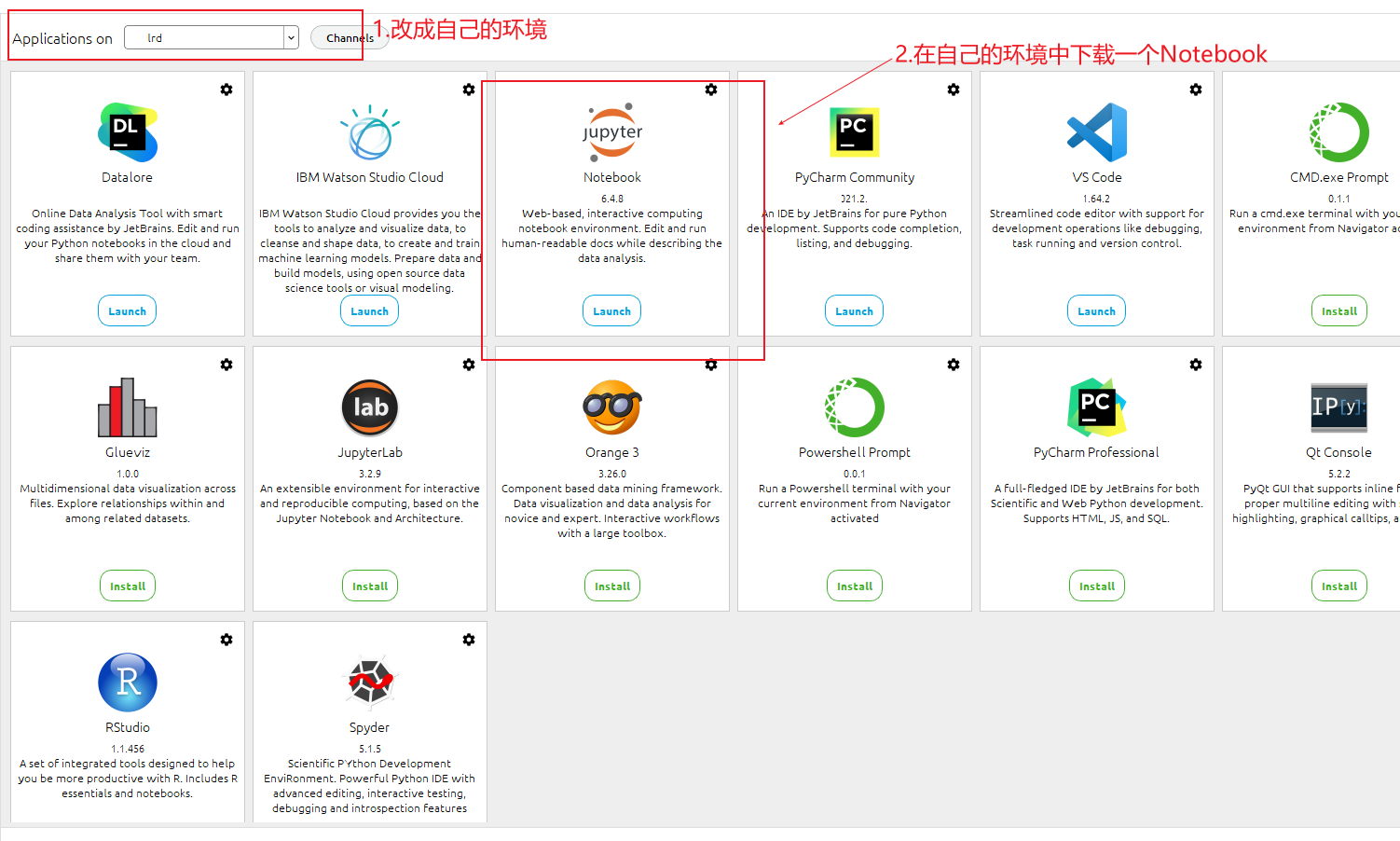Click the IBM Watson Studio Cloud icon
The width and height of the screenshot is (1400, 841).
click(x=370, y=132)
